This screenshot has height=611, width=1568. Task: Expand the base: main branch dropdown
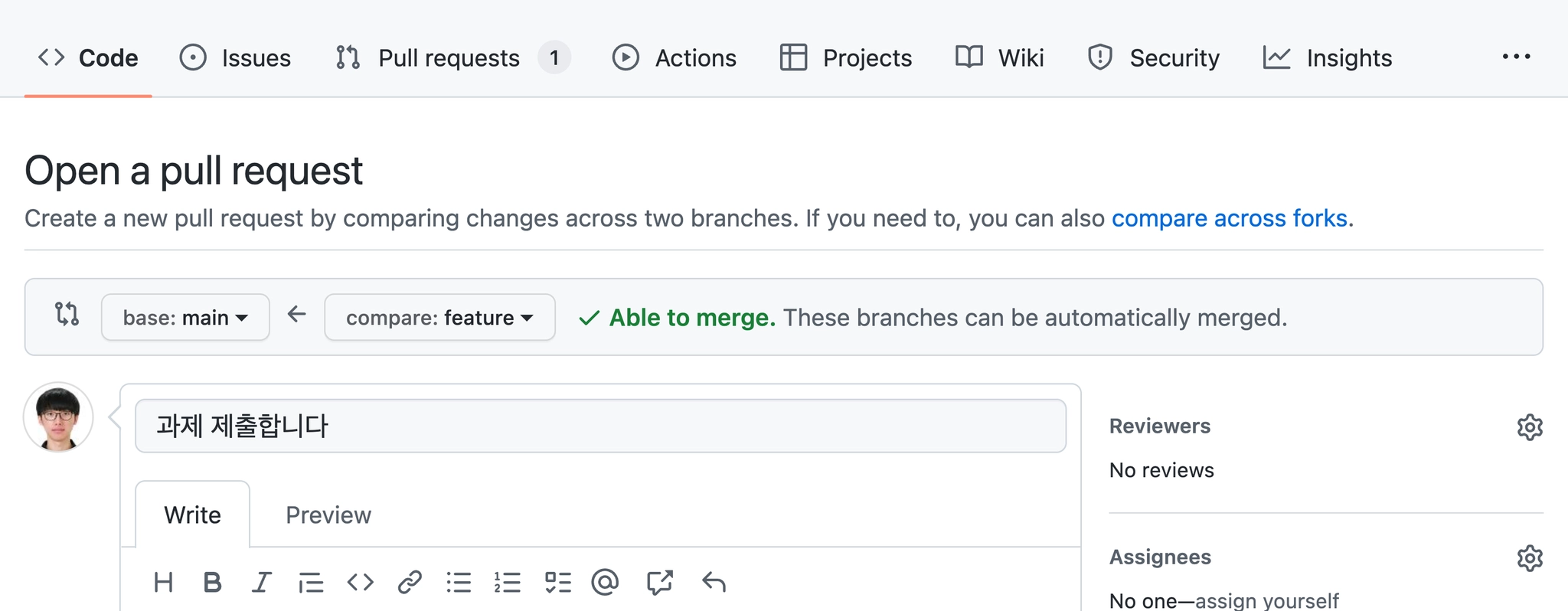point(185,318)
